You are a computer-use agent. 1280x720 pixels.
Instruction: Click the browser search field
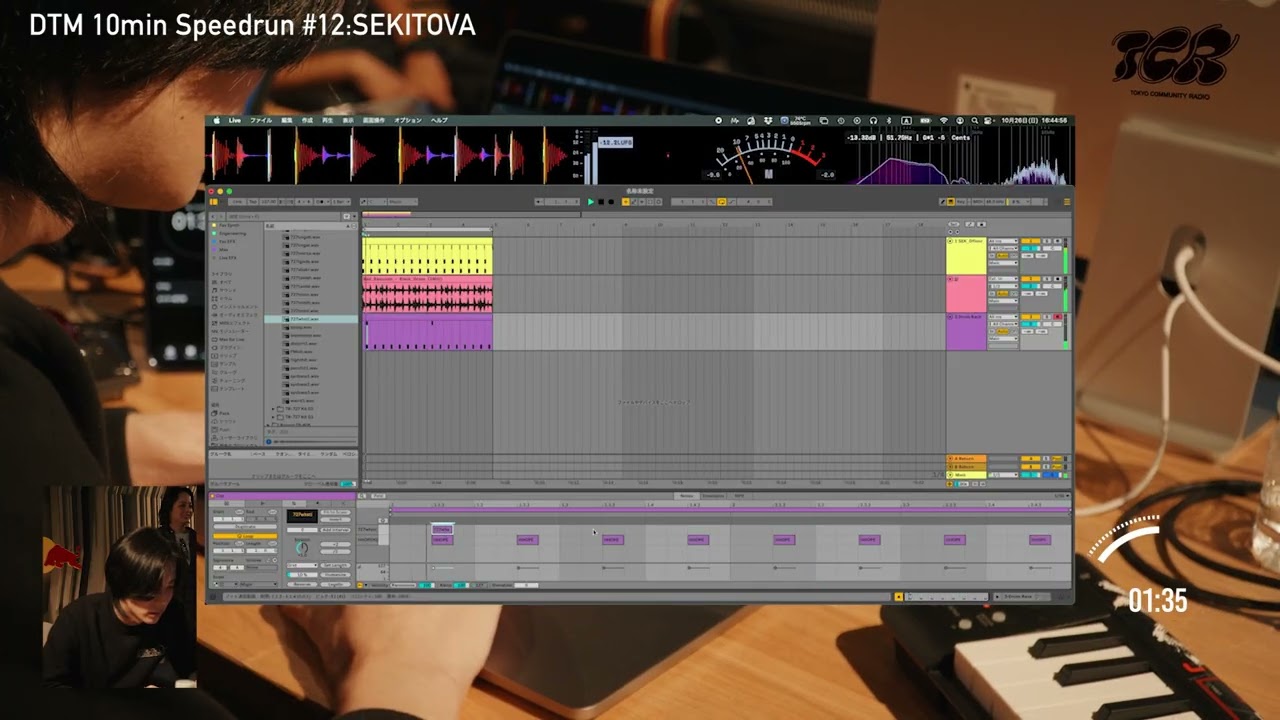click(283, 216)
